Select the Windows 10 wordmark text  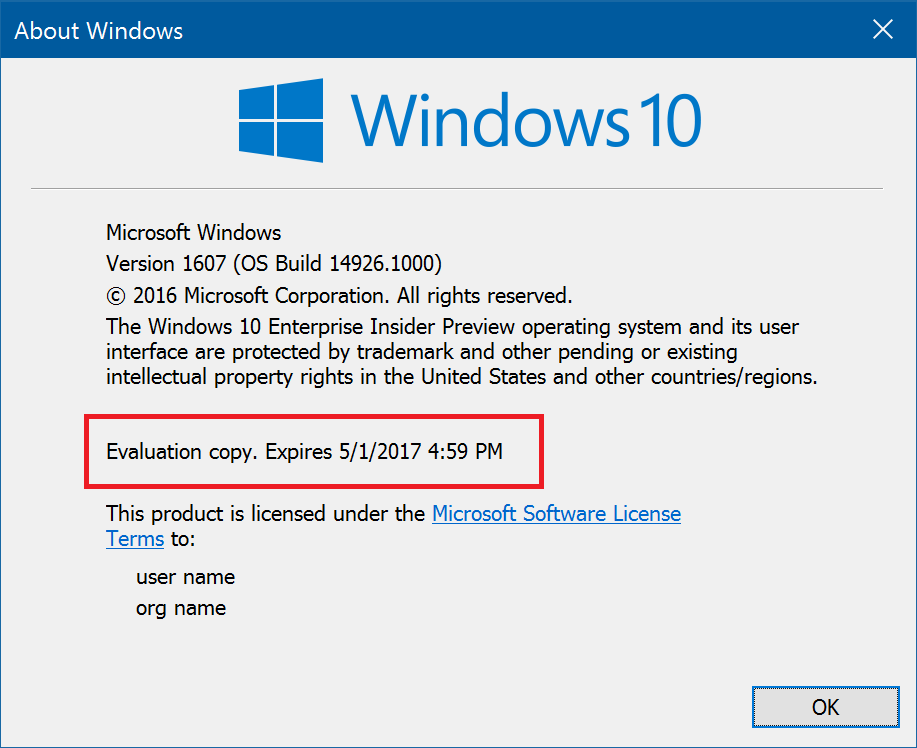525,120
